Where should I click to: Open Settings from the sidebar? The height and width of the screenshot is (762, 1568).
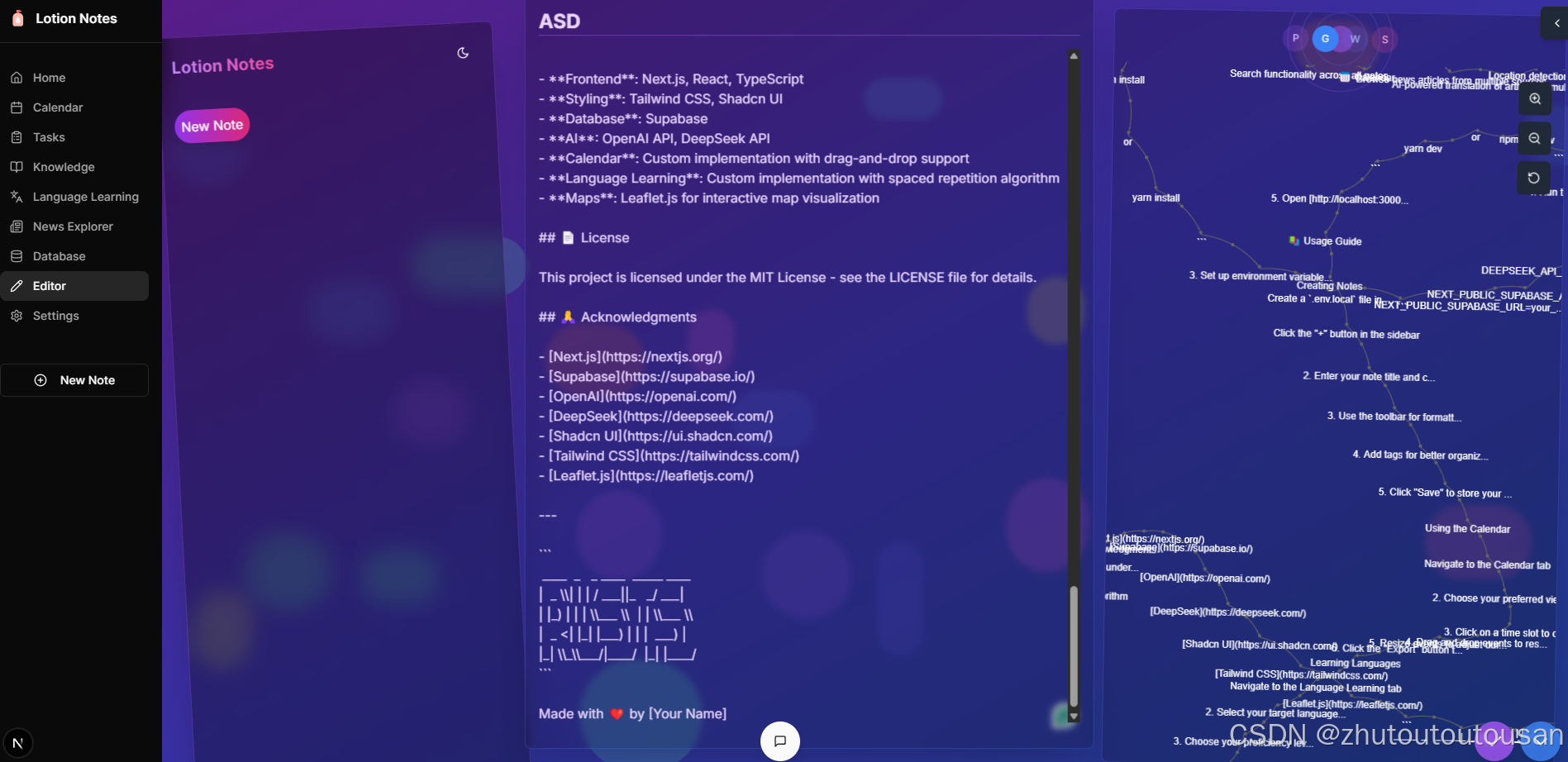[x=74, y=316]
